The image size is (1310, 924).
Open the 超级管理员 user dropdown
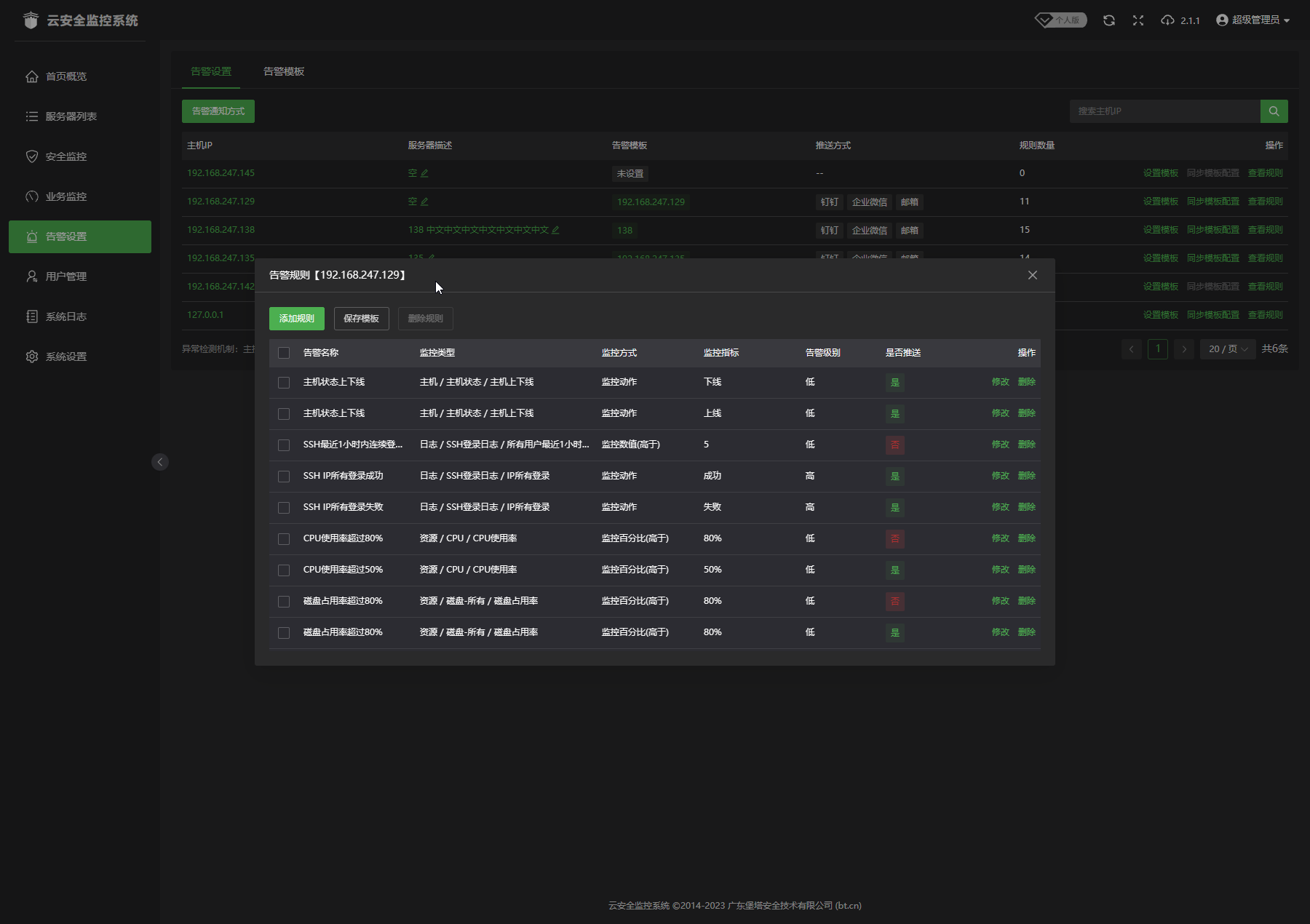pos(1253,20)
